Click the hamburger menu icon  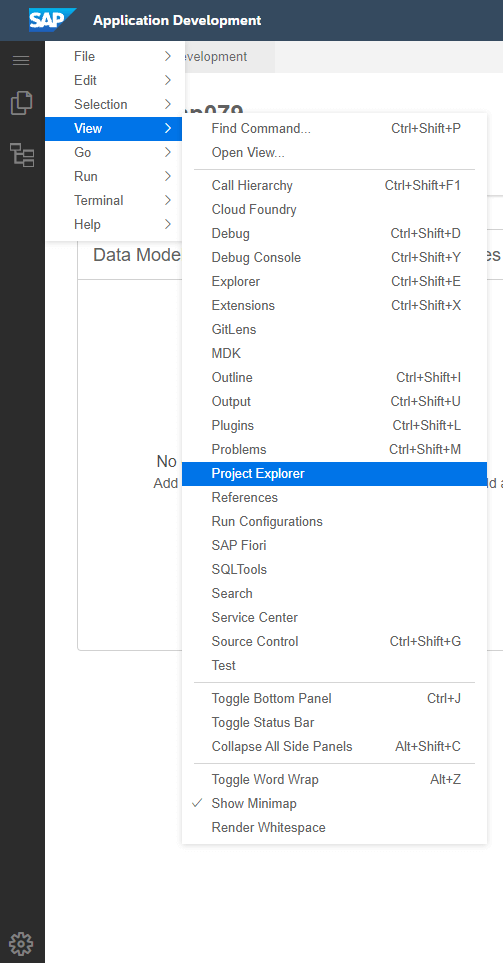[21, 60]
